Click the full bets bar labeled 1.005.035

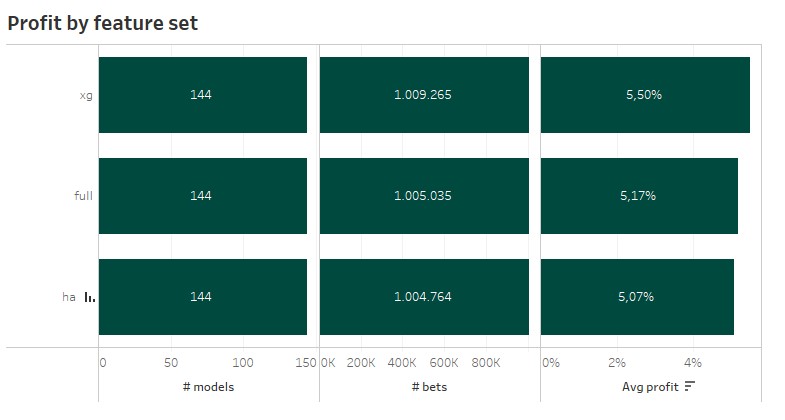point(423,196)
